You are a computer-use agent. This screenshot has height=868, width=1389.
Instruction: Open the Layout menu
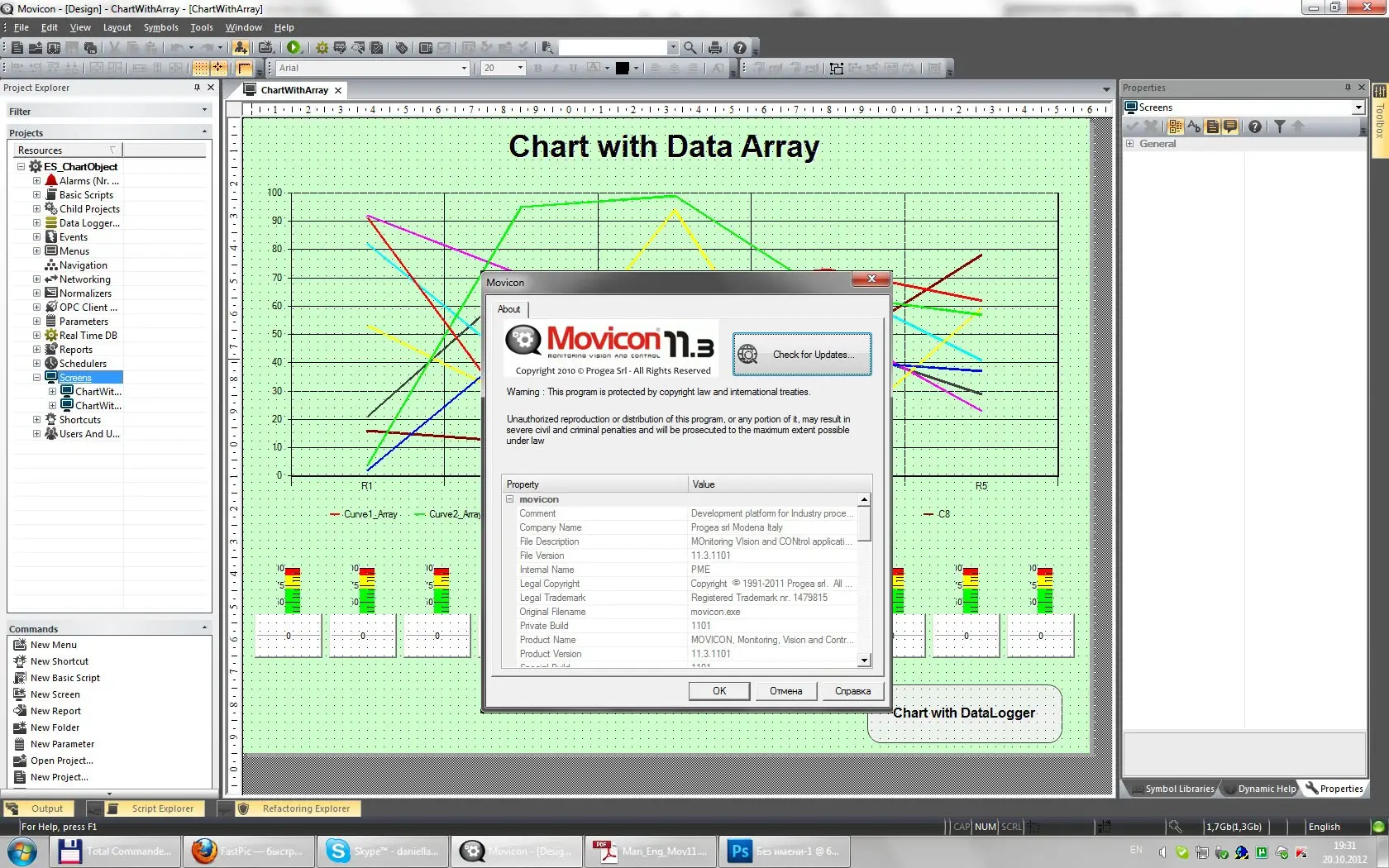click(117, 27)
